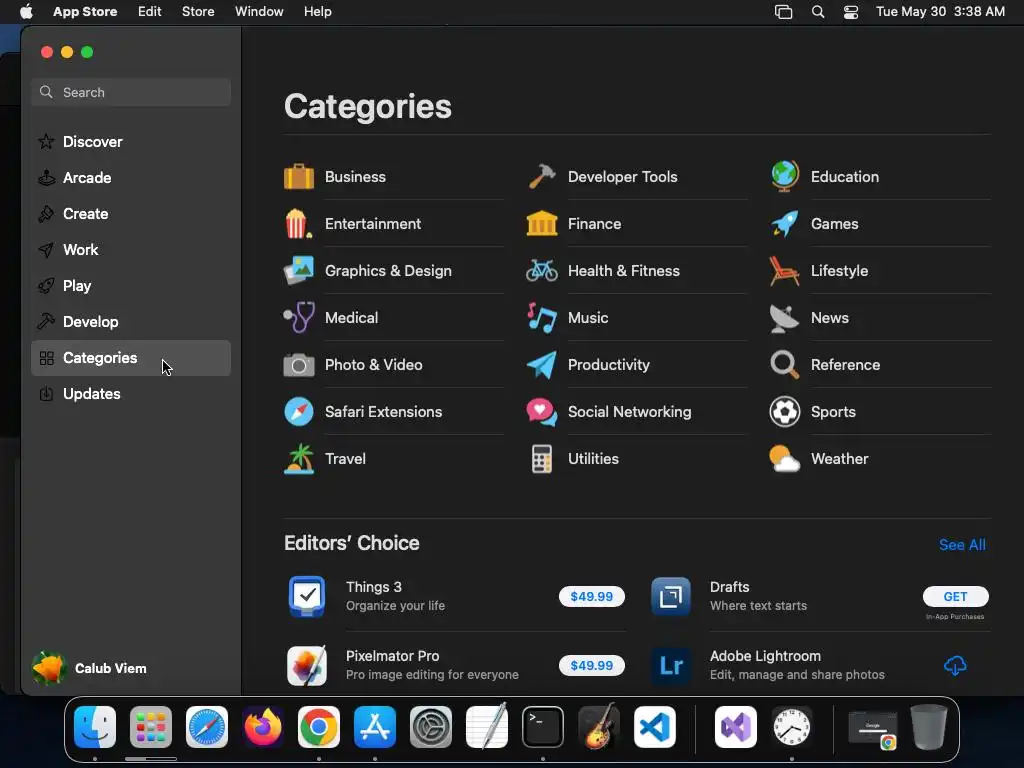
Task: Open the Sports soccer ball icon
Action: (x=785, y=412)
